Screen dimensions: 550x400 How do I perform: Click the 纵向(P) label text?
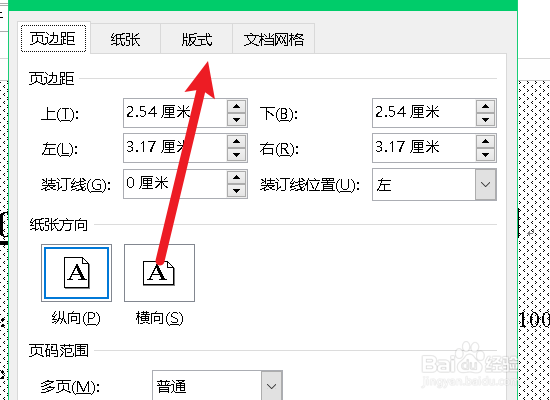(76, 319)
